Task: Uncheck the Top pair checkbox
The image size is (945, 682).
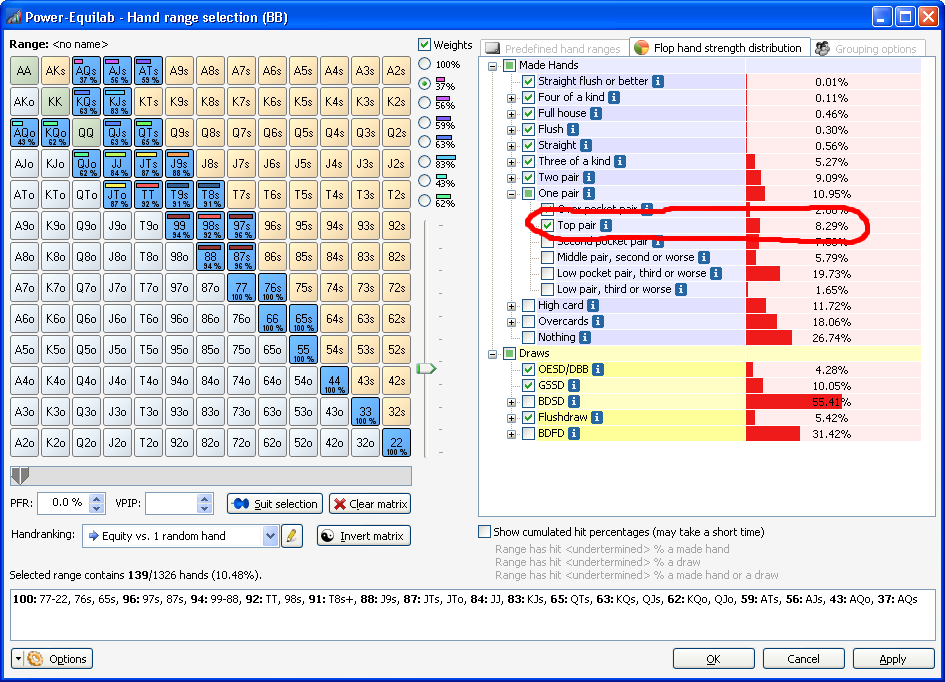Action: 547,225
